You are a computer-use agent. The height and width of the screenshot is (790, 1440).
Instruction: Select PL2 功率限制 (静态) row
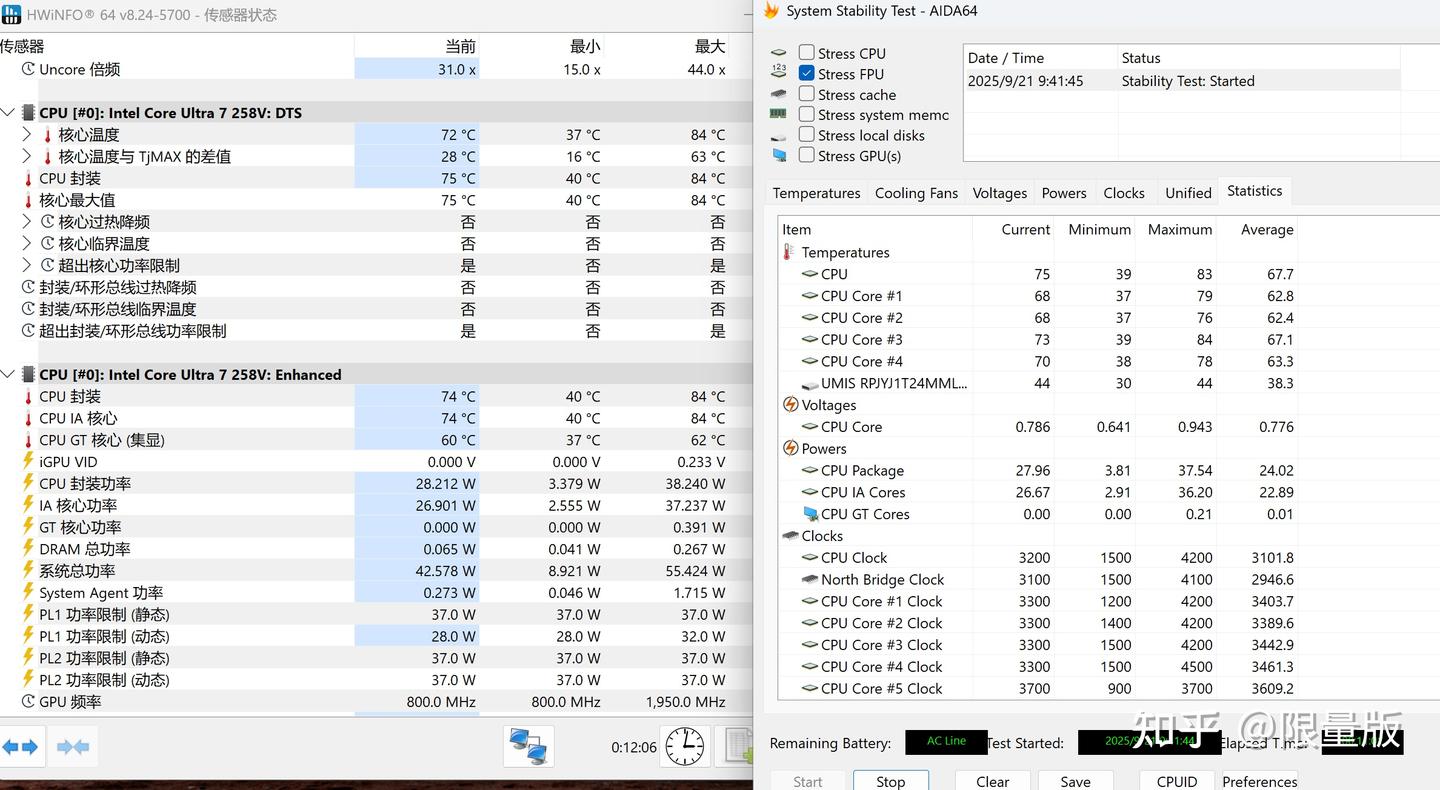pos(376,658)
